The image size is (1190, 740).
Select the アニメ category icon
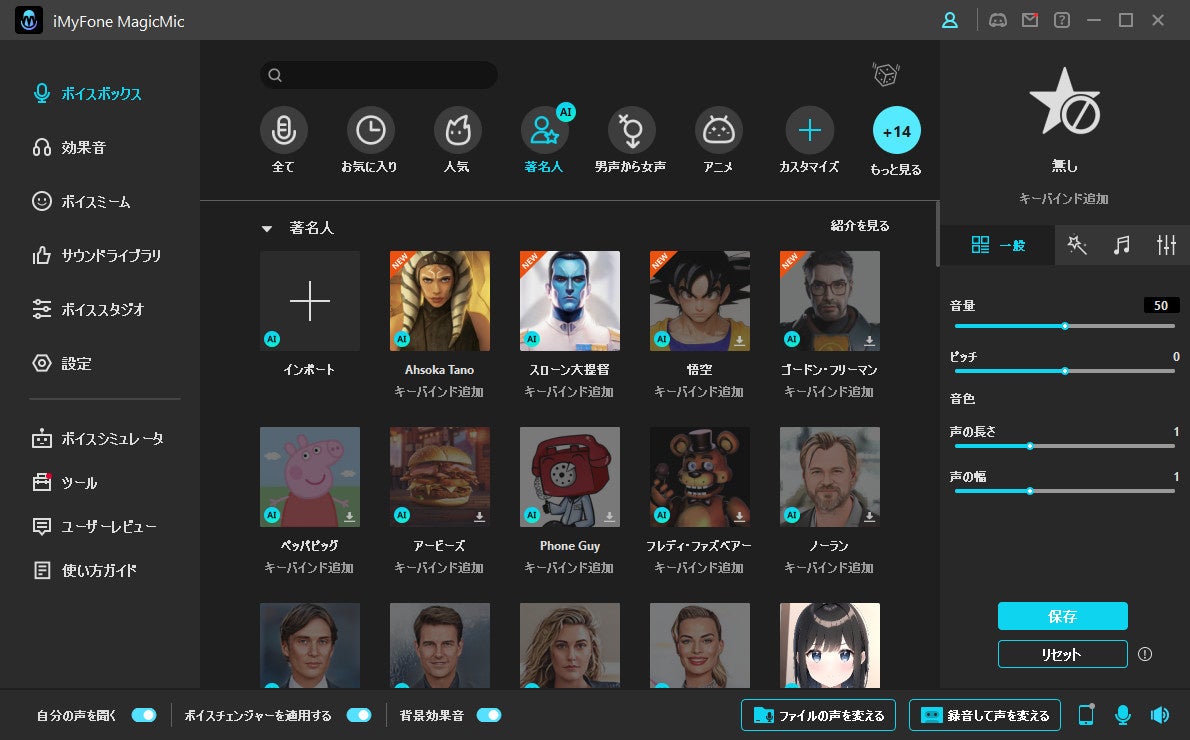719,131
